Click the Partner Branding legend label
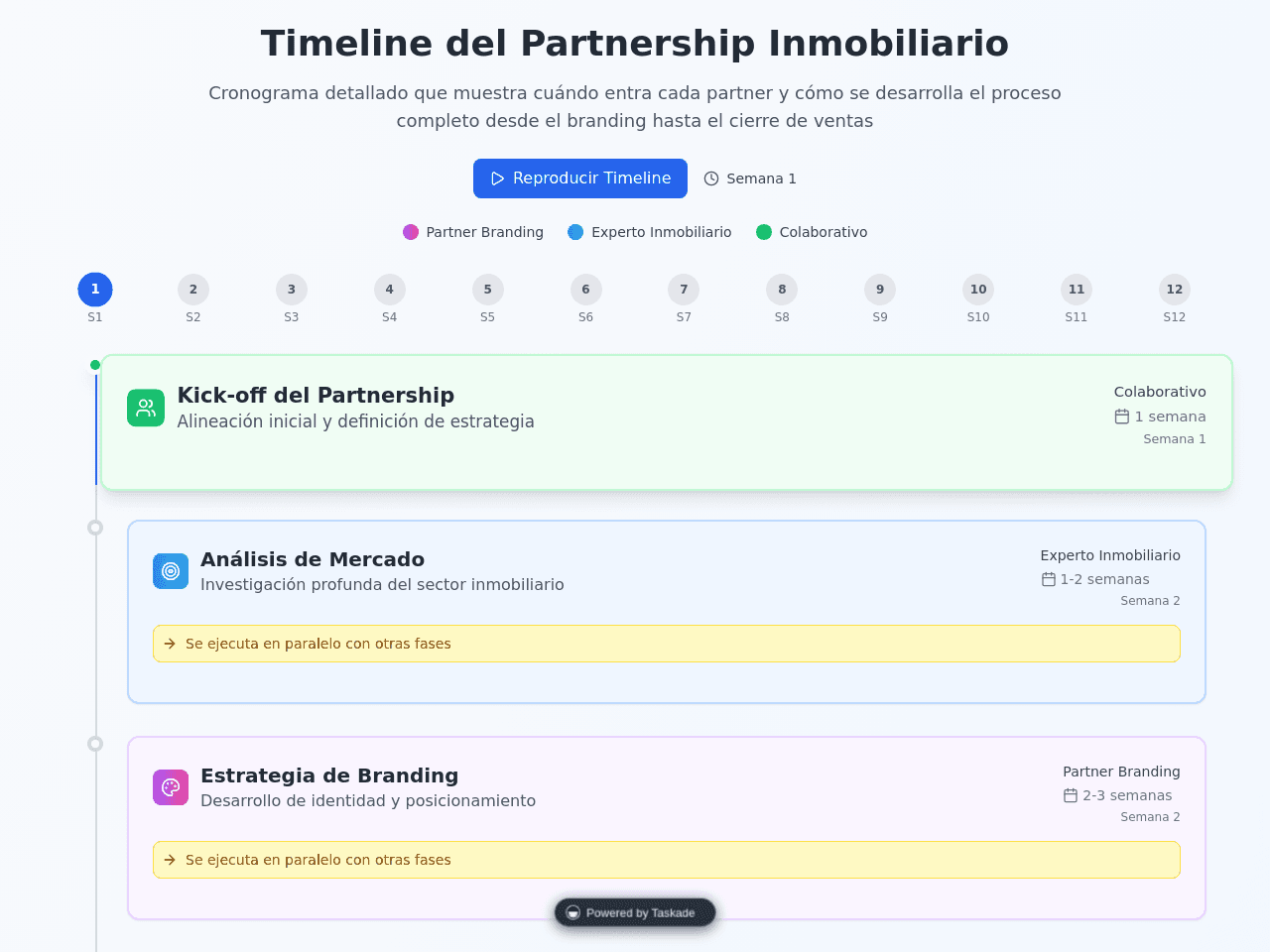 (485, 232)
